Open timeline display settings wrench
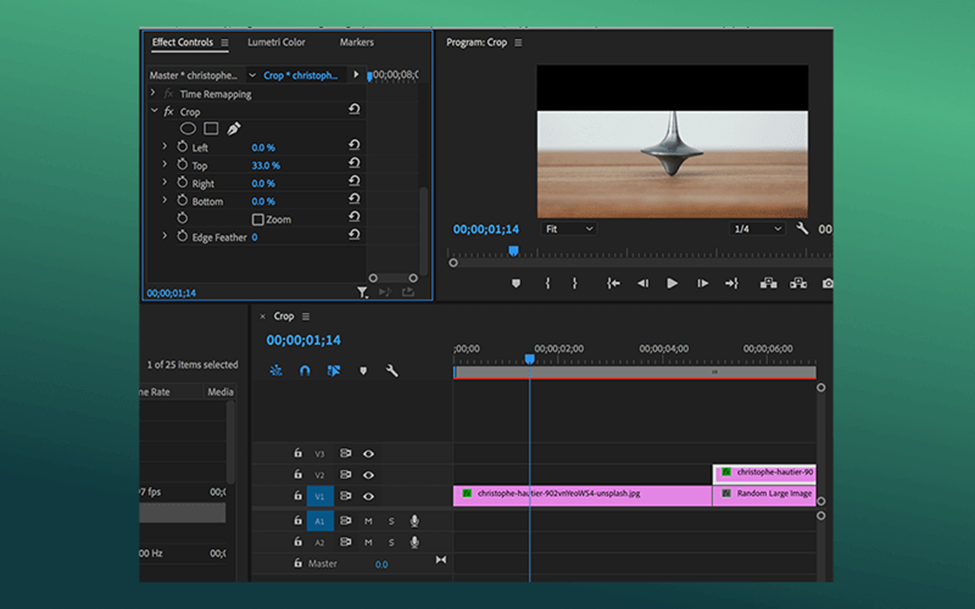Screen dimensions: 975x609 pos(392,371)
